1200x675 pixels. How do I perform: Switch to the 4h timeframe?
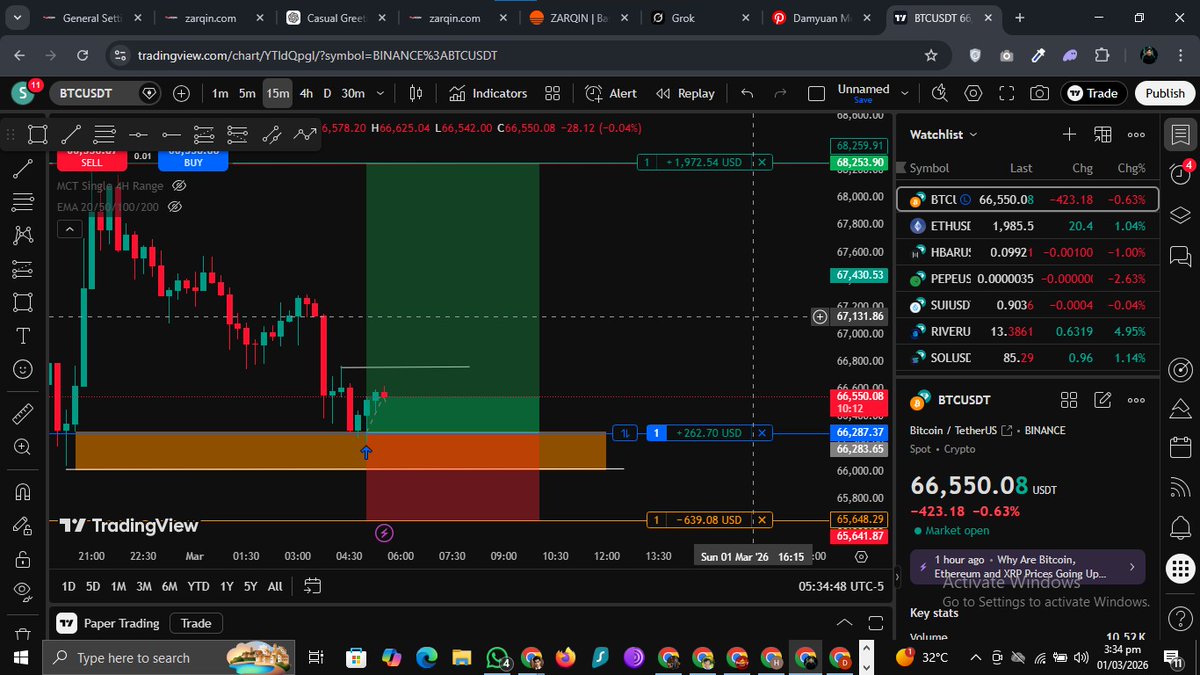coord(306,93)
